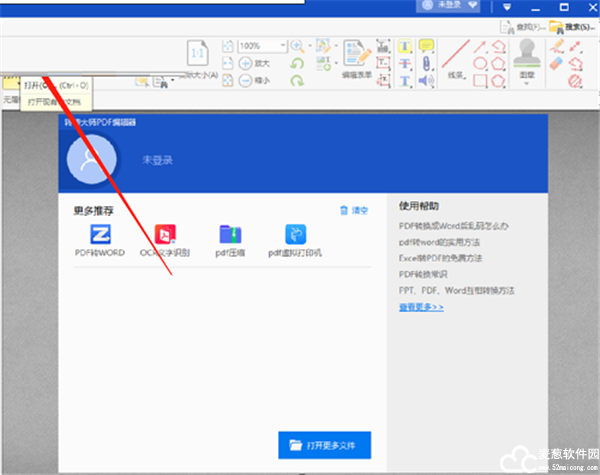600x475 pixels.
Task: Add a yellow sticky note comment
Action: click(x=426, y=46)
